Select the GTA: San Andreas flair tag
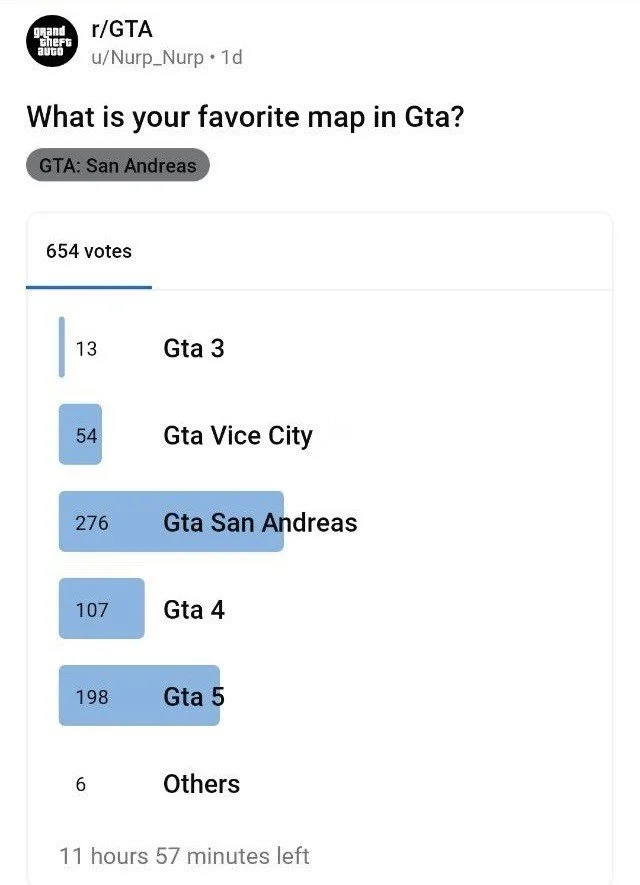 point(118,165)
